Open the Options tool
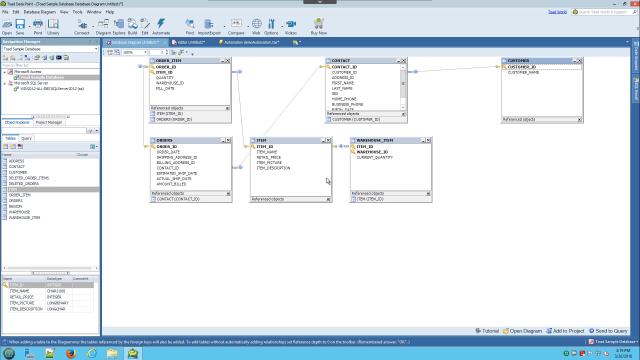 (271, 27)
